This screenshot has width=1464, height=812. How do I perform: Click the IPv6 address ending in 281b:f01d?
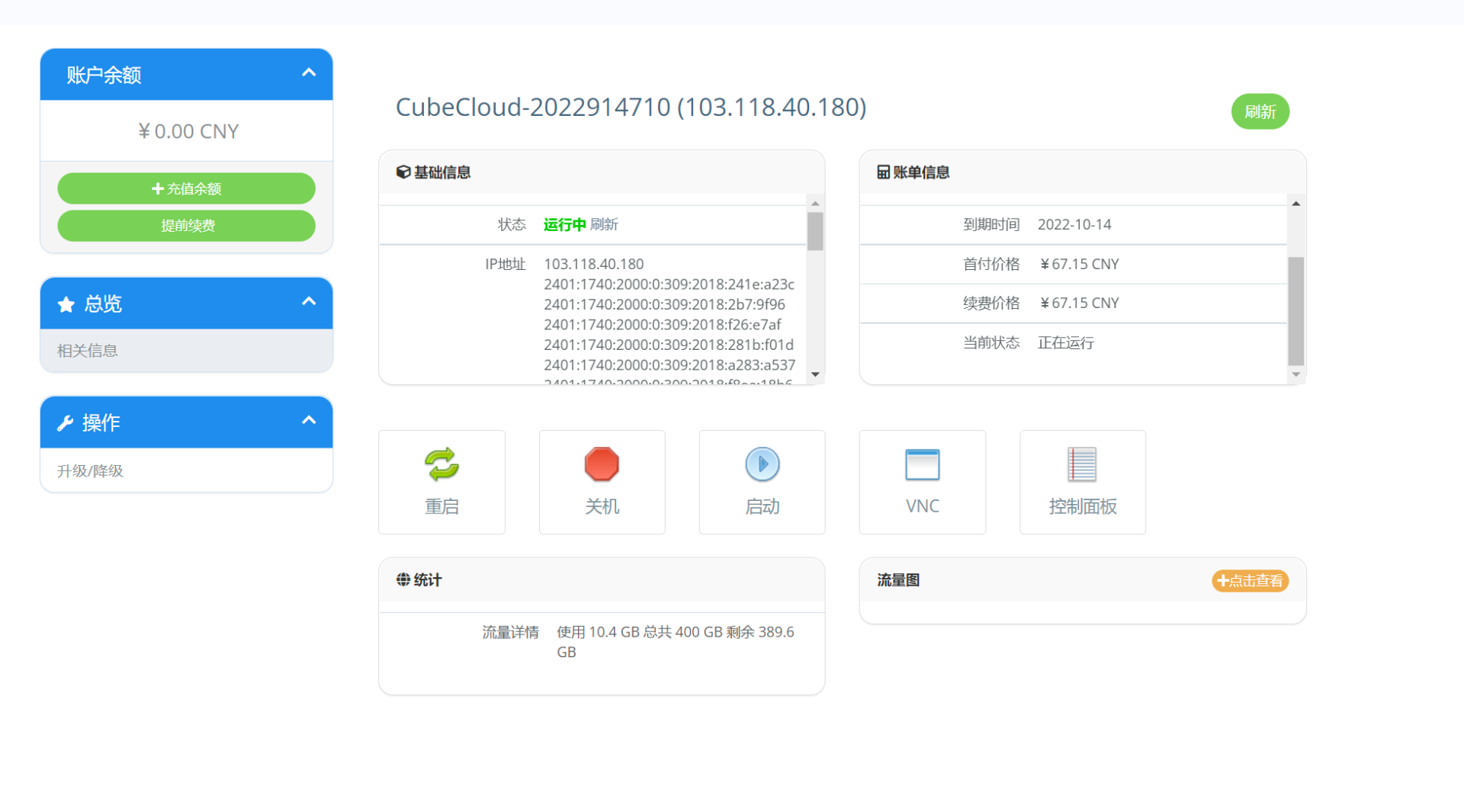pos(669,345)
